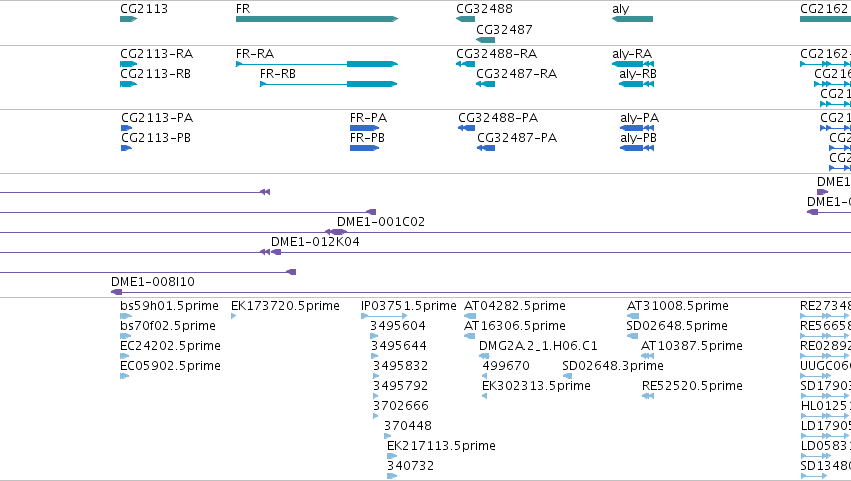Click the 3495604 feature label
The height and width of the screenshot is (481, 851).
[x=398, y=326]
